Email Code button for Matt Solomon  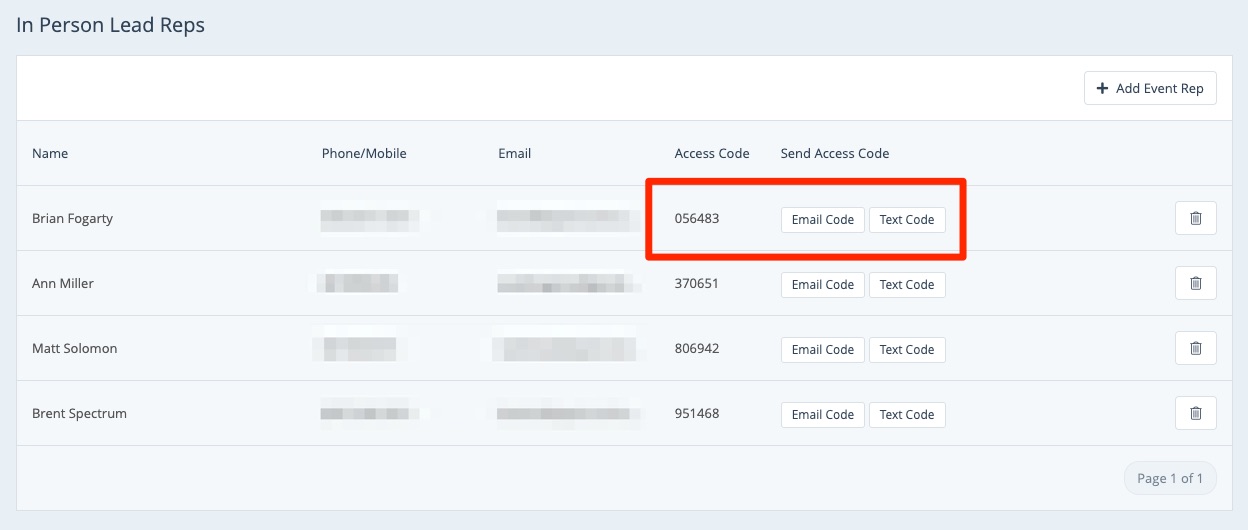[822, 349]
